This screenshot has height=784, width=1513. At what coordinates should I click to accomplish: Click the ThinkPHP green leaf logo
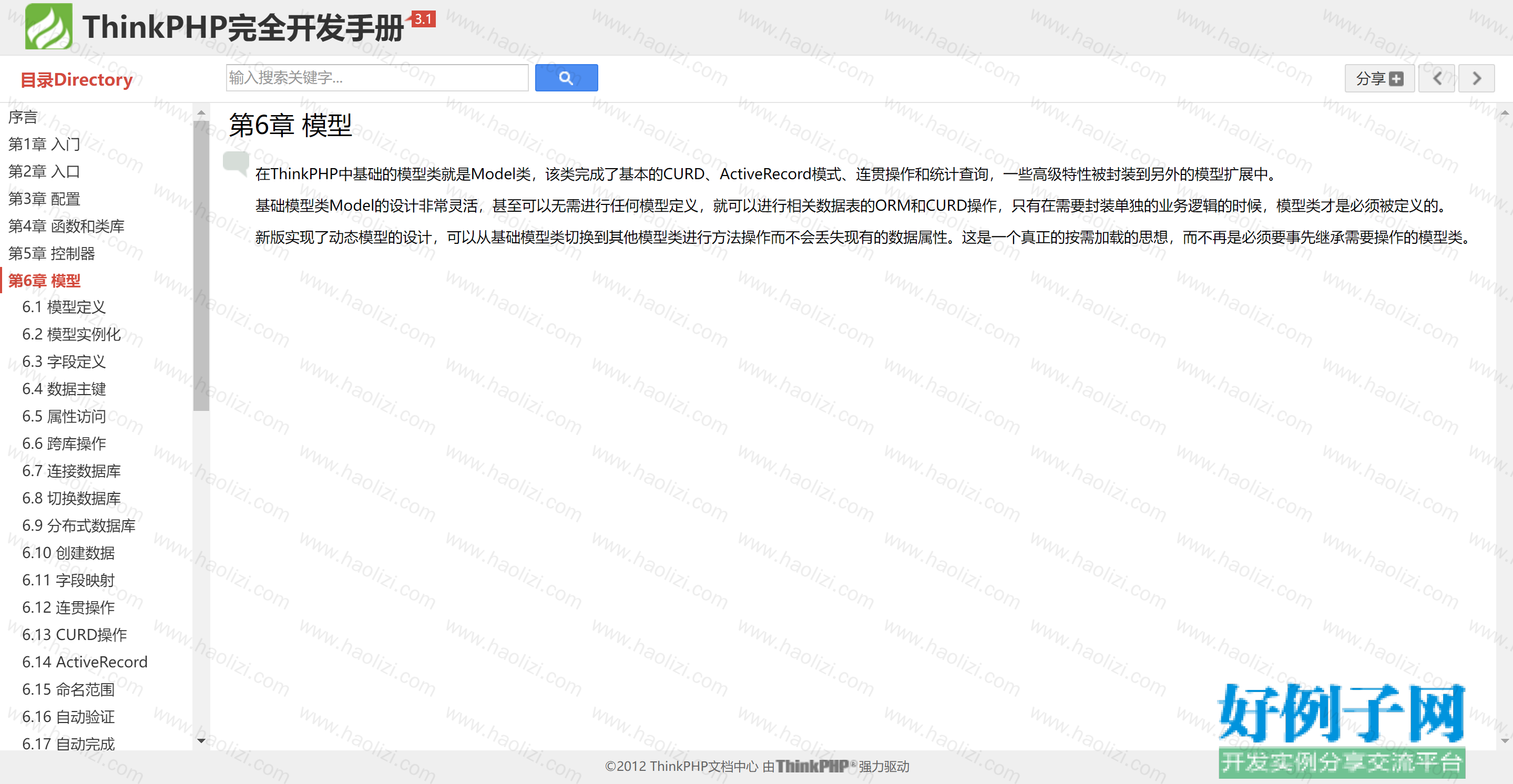click(x=49, y=26)
